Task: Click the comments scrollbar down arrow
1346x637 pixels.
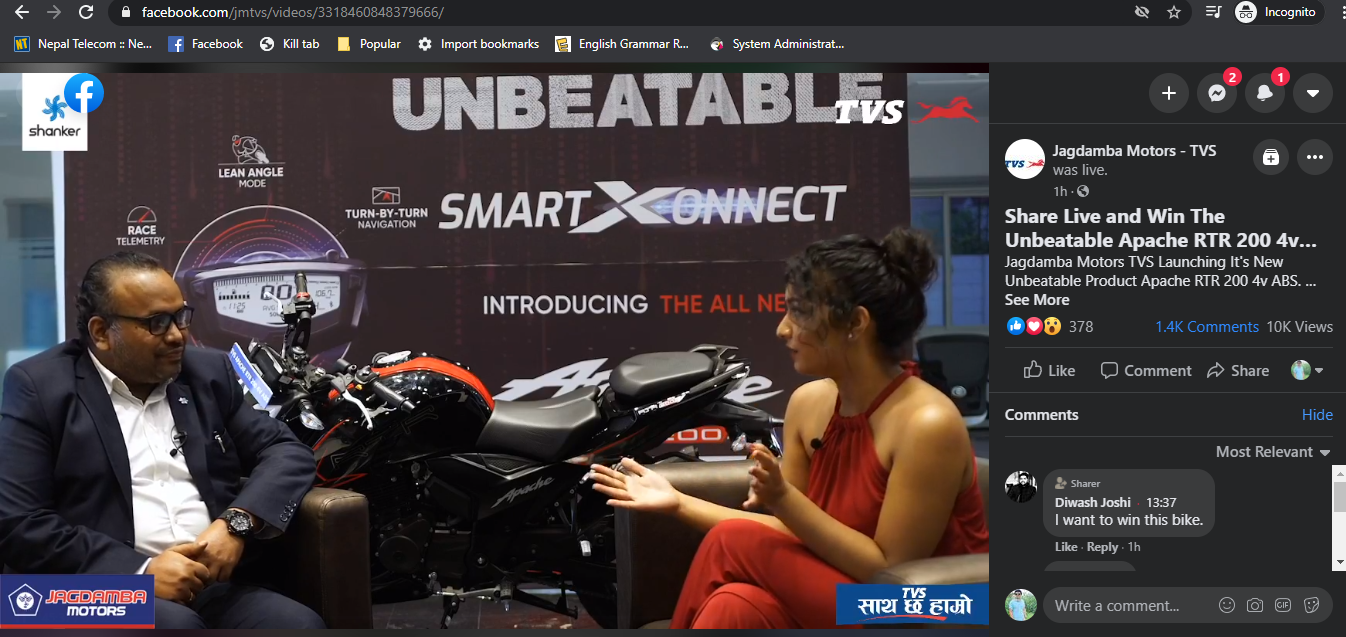Action: pyautogui.click(x=1339, y=562)
